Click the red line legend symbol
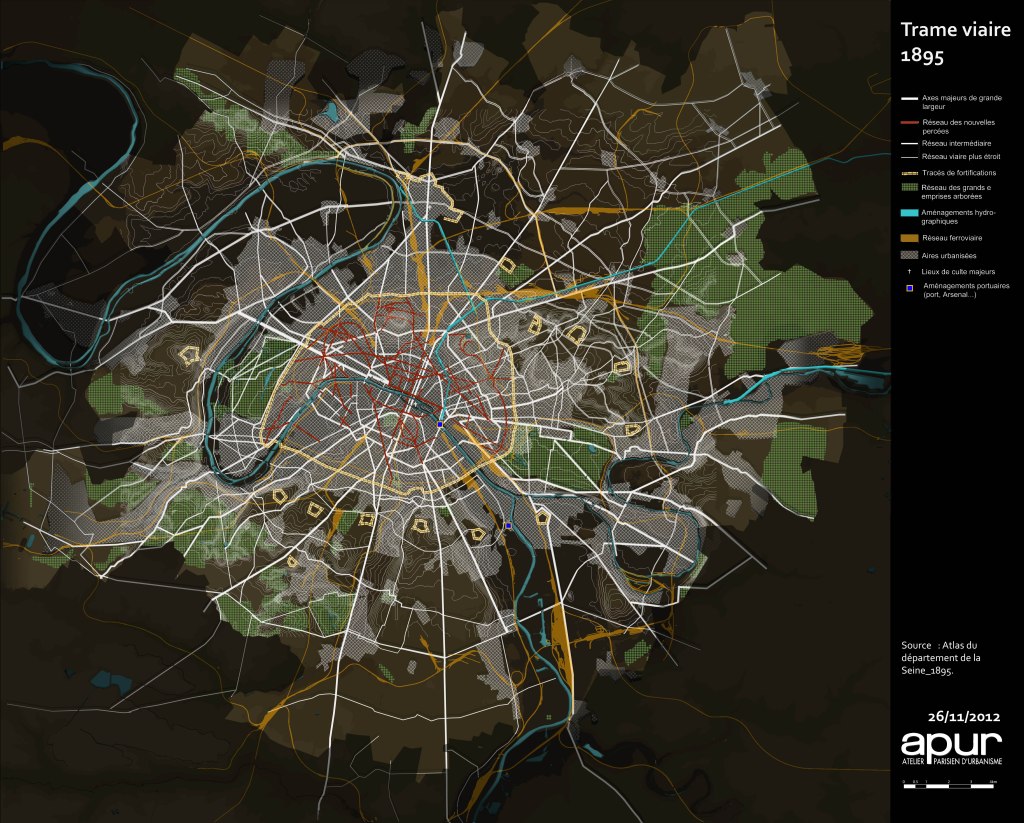The image size is (1024, 823). [x=909, y=124]
